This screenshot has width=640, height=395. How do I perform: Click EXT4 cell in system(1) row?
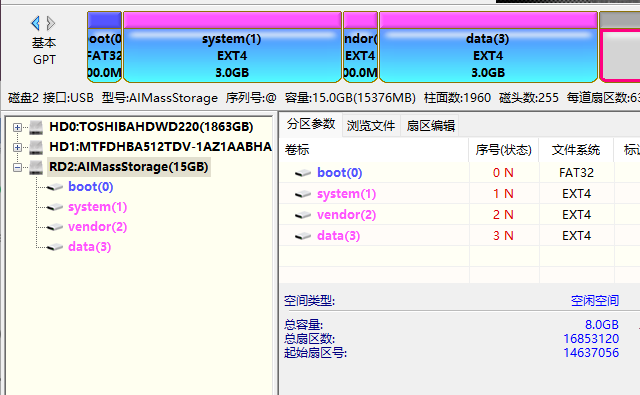pos(576,193)
